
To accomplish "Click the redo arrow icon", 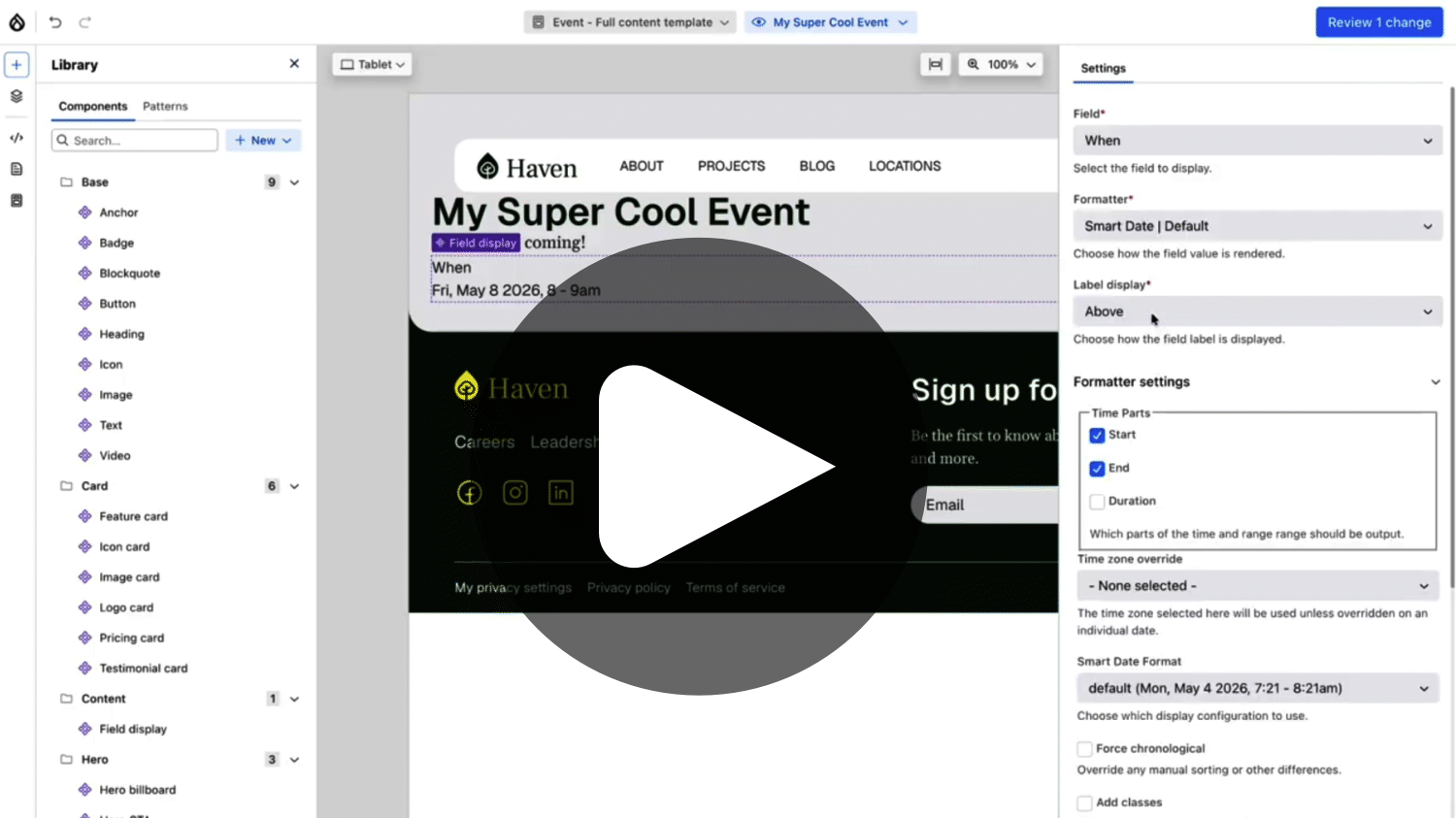I will point(85,22).
